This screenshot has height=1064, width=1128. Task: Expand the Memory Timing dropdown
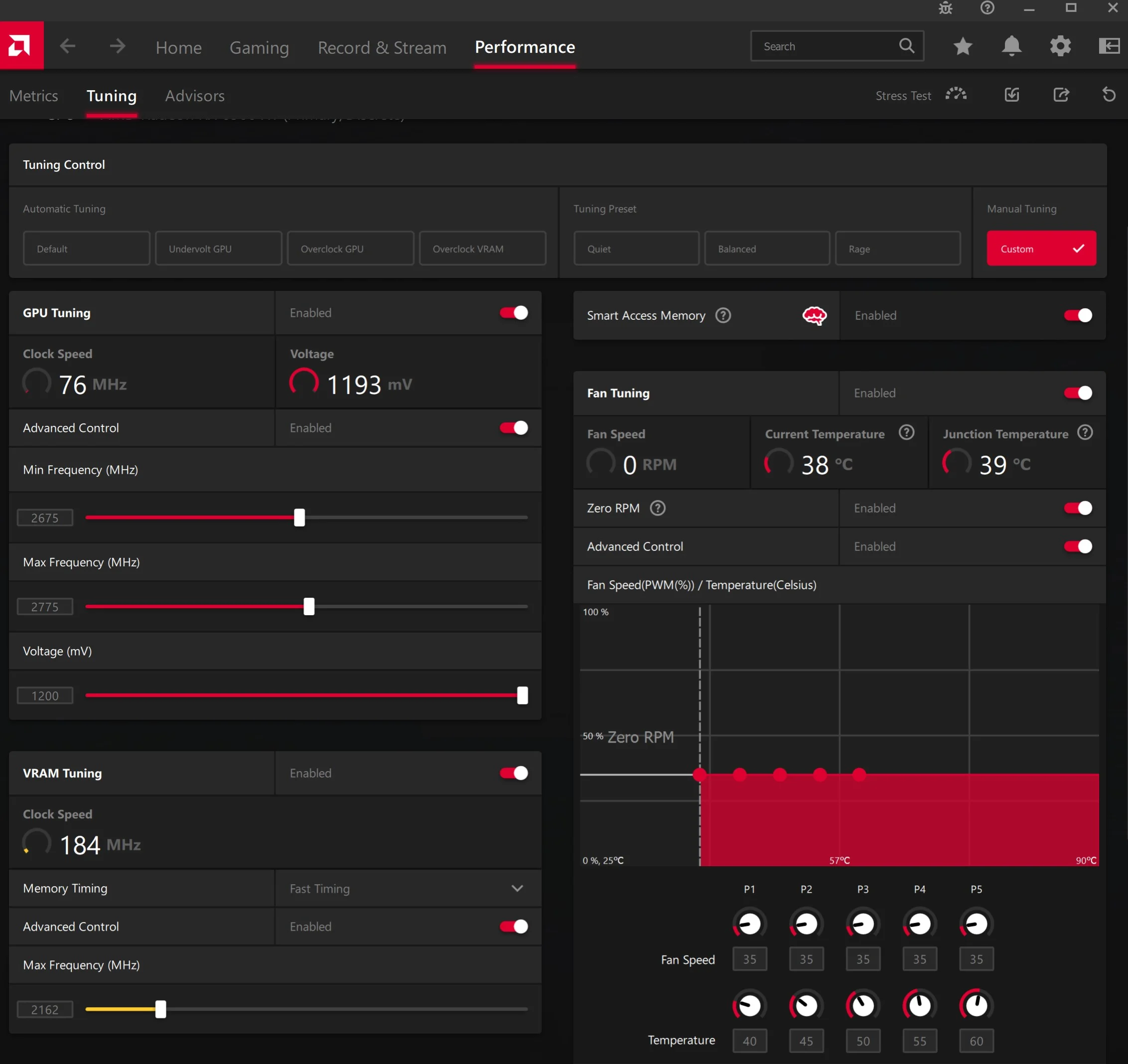click(x=408, y=889)
